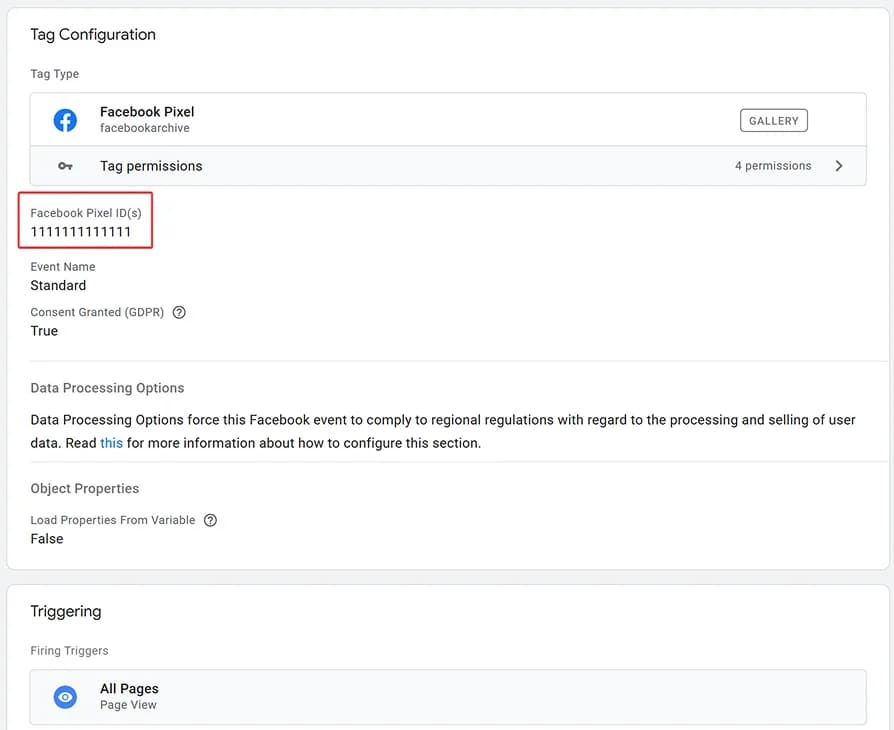Click the Tag permissions key icon
This screenshot has width=894, height=730.
click(x=65, y=166)
